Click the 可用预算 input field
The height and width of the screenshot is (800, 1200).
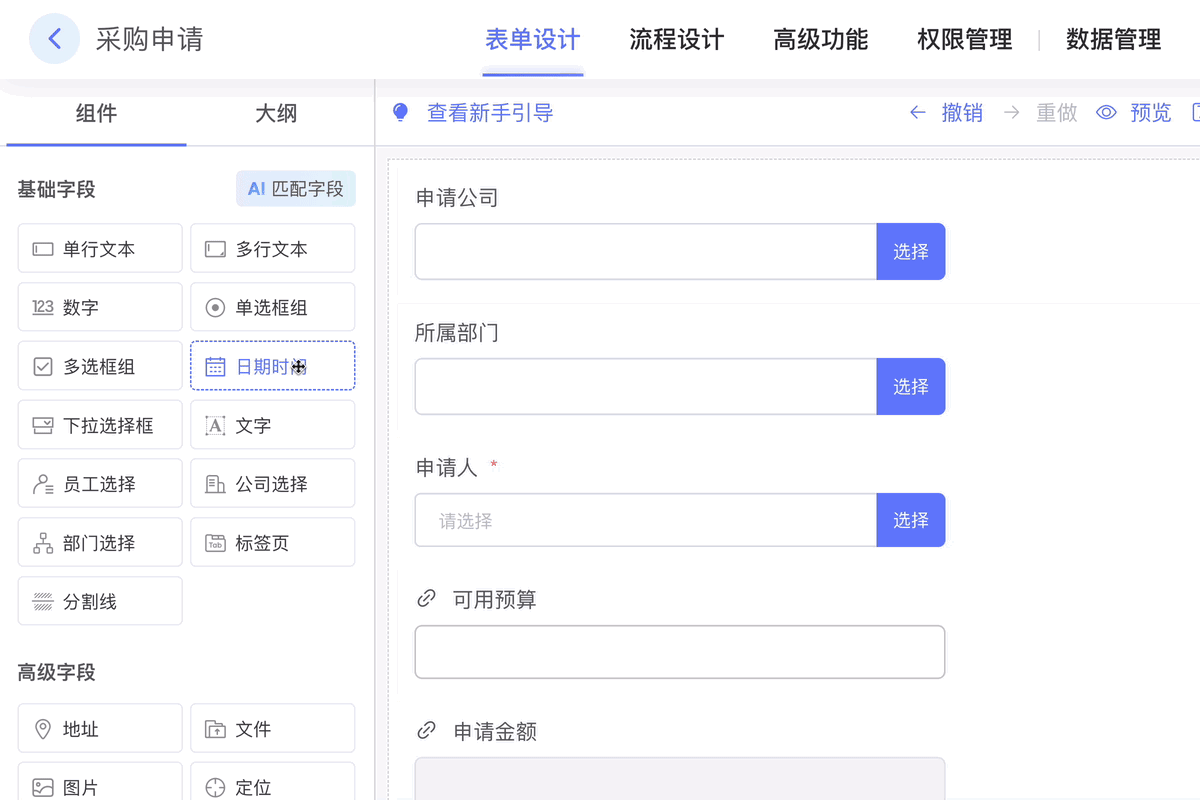679,652
